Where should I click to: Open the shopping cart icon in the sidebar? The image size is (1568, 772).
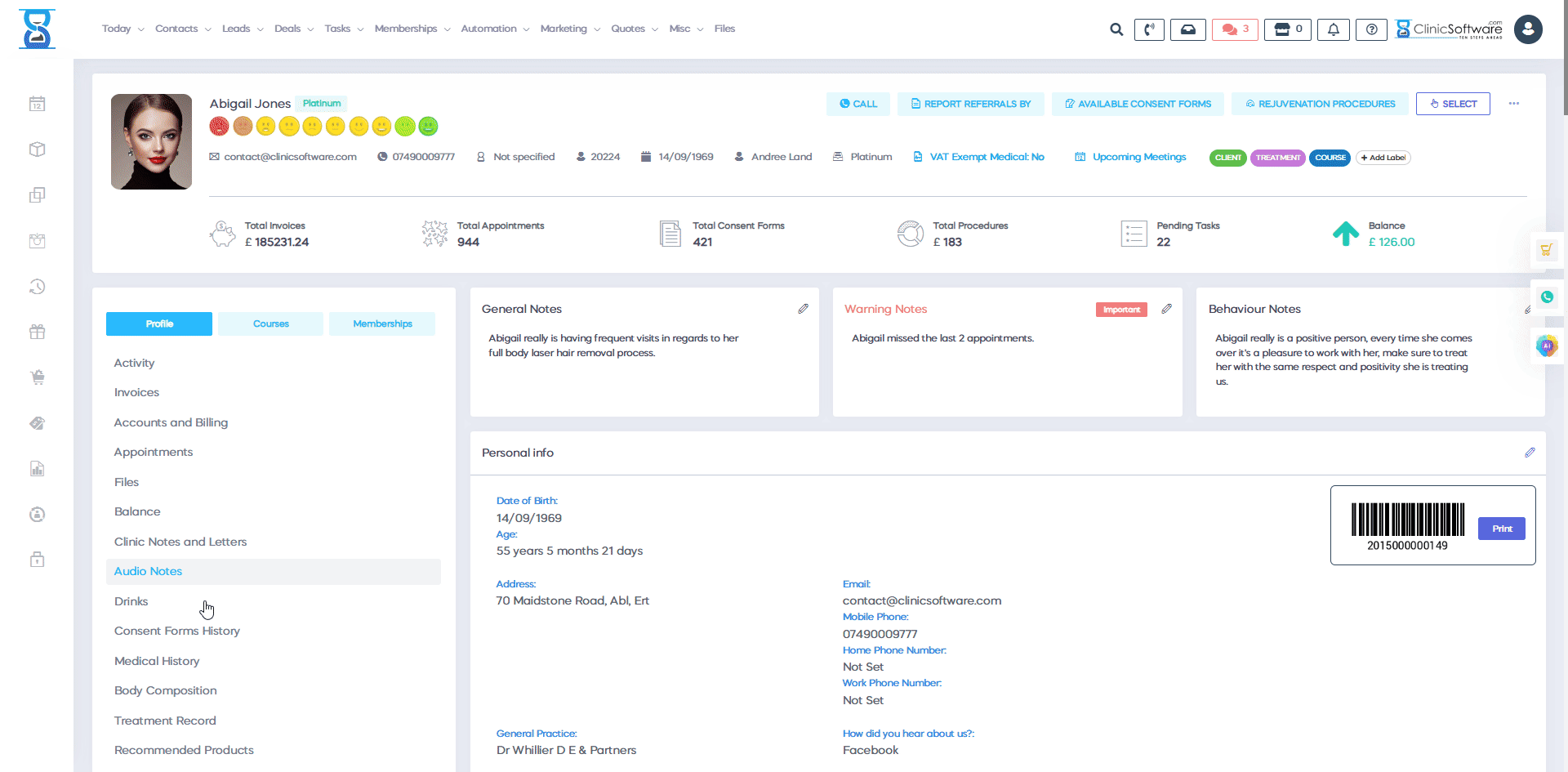(37, 377)
